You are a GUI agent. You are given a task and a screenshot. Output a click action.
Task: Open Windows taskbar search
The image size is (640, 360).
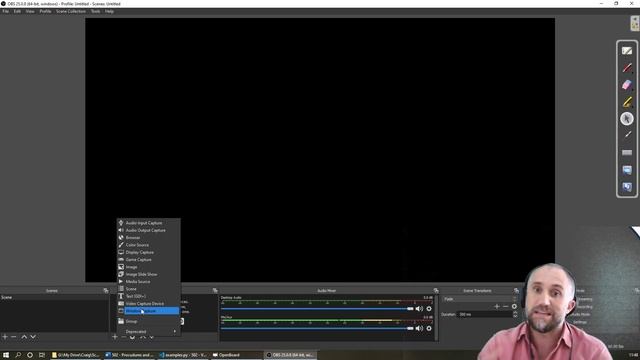click(x=18, y=355)
